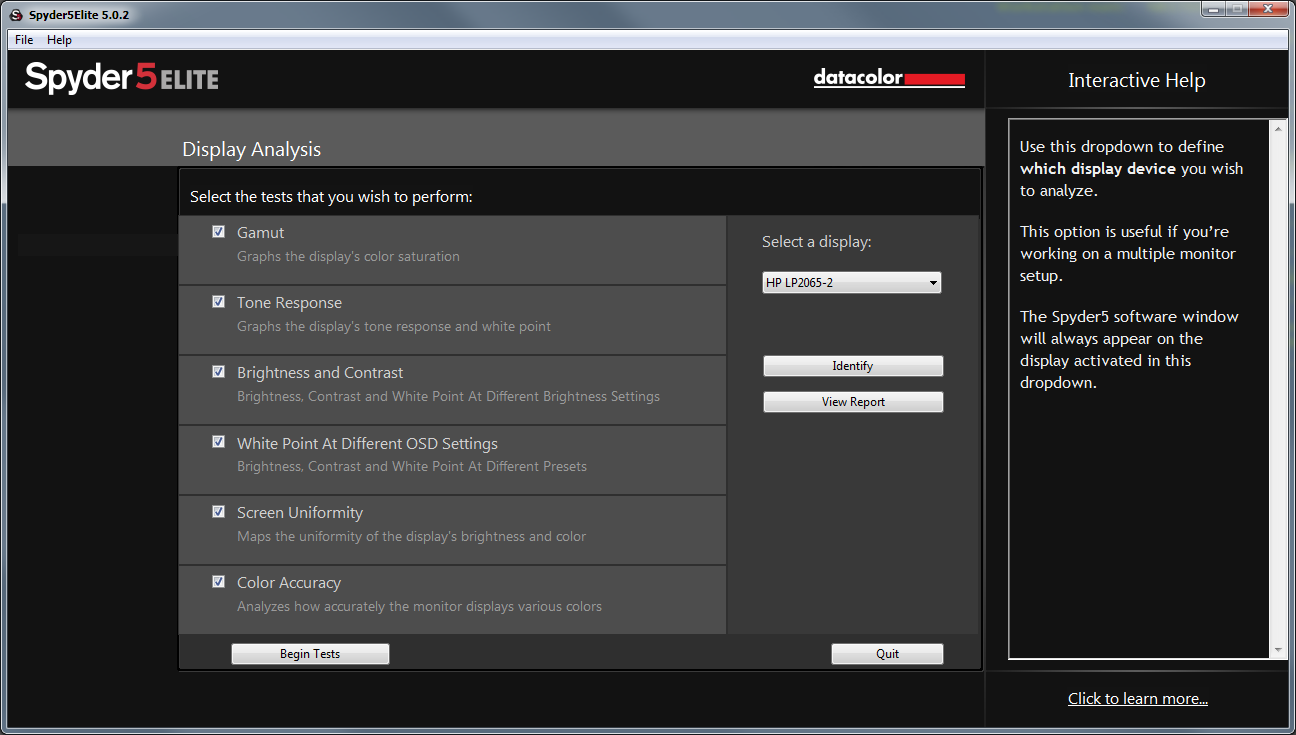This screenshot has height=735, width=1296.
Task: Click the Color Accuracy label
Action: pyautogui.click(x=289, y=583)
